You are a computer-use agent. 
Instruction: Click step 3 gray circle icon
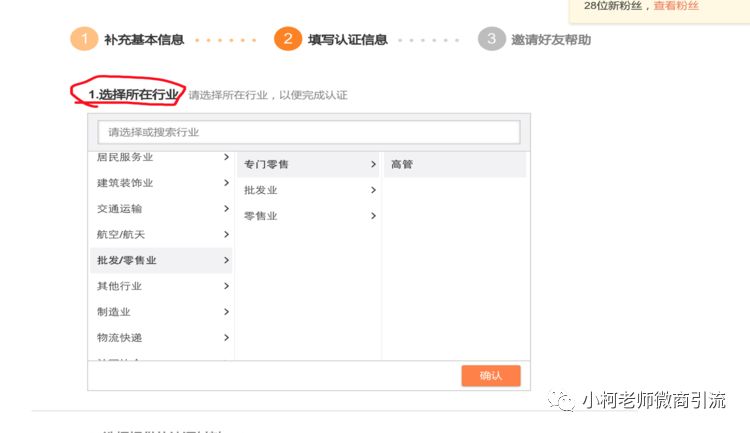pyautogui.click(x=491, y=39)
